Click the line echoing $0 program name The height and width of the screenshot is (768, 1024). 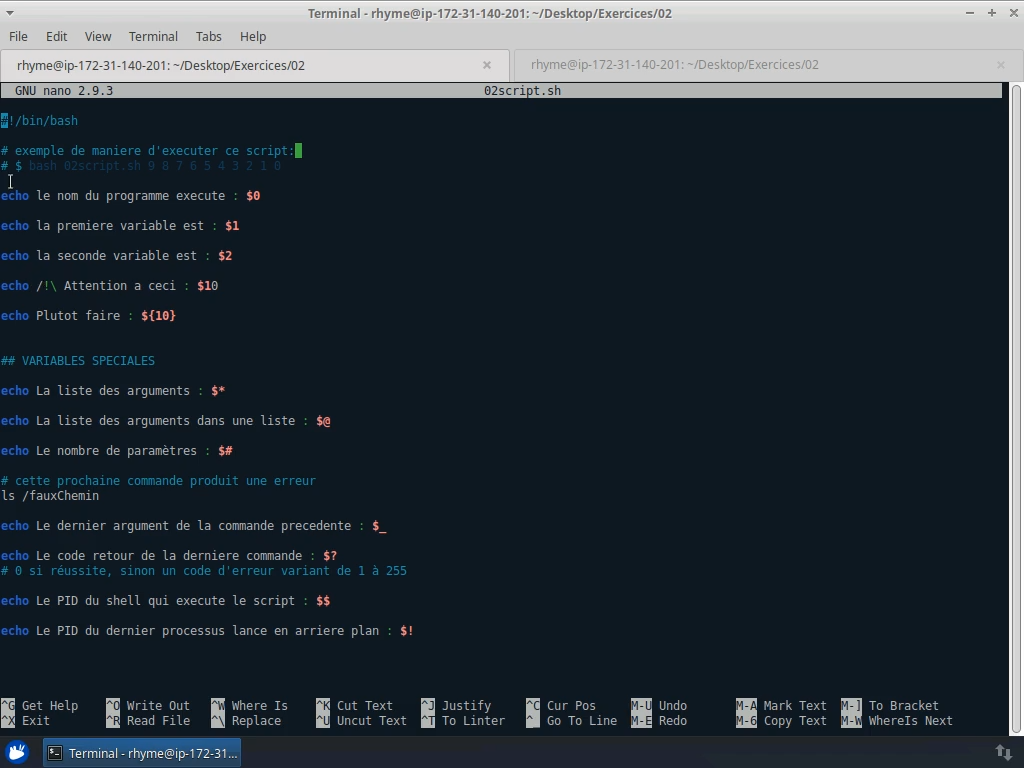[x=131, y=196]
